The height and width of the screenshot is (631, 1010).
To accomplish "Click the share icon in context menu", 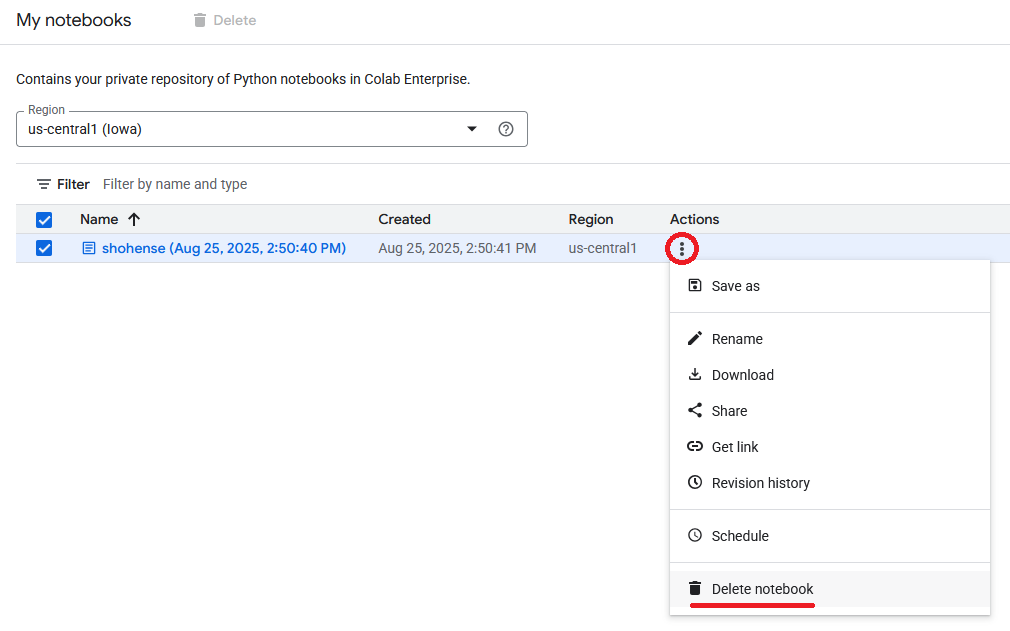I will (695, 411).
